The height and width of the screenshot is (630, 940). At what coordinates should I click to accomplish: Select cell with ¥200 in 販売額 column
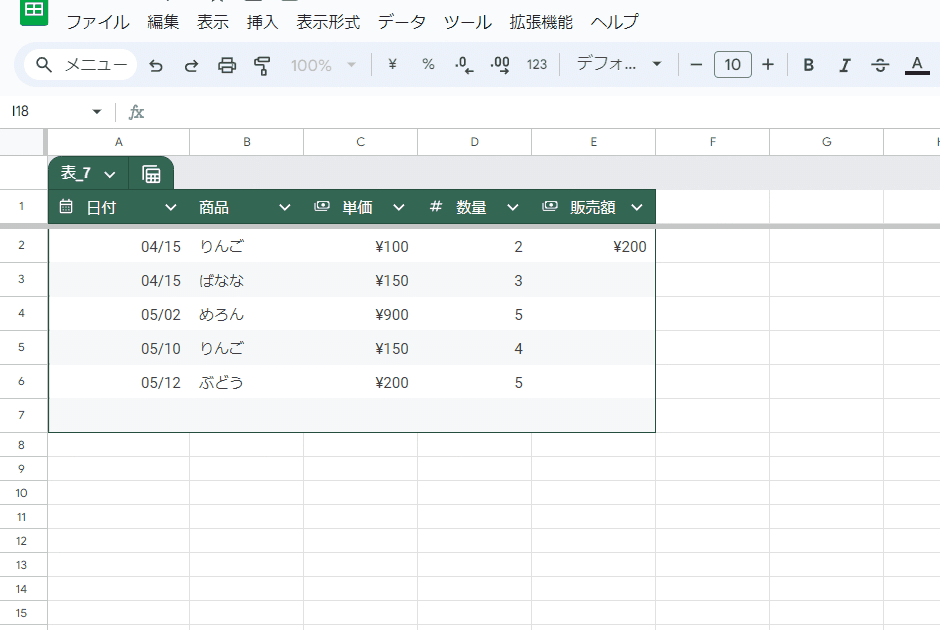[593, 246]
